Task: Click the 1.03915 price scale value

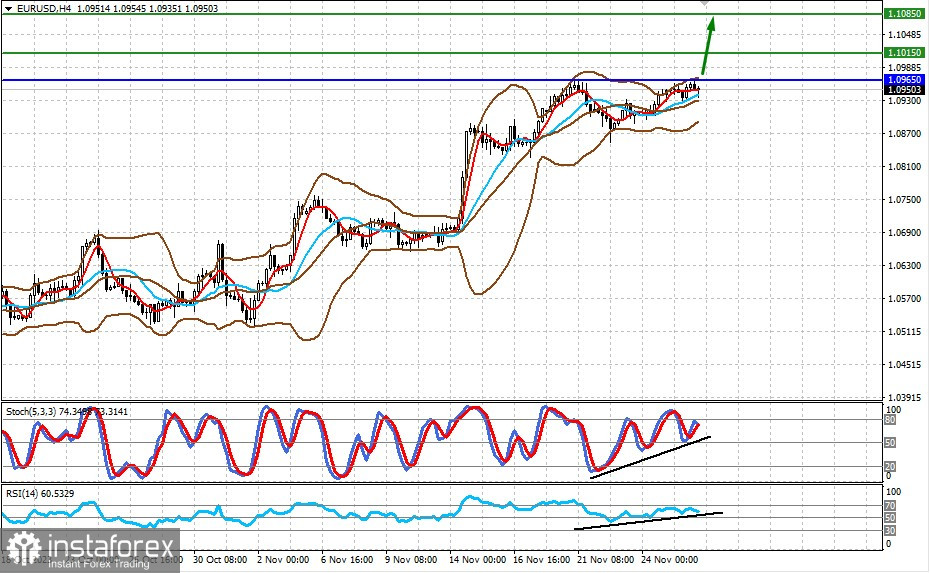Action: coord(904,397)
